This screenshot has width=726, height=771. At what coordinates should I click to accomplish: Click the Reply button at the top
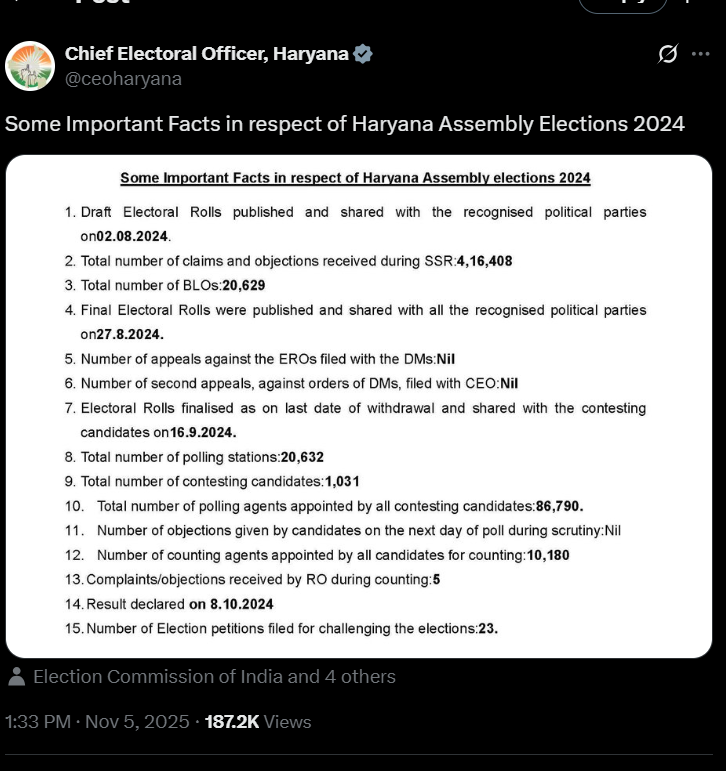coord(621,3)
